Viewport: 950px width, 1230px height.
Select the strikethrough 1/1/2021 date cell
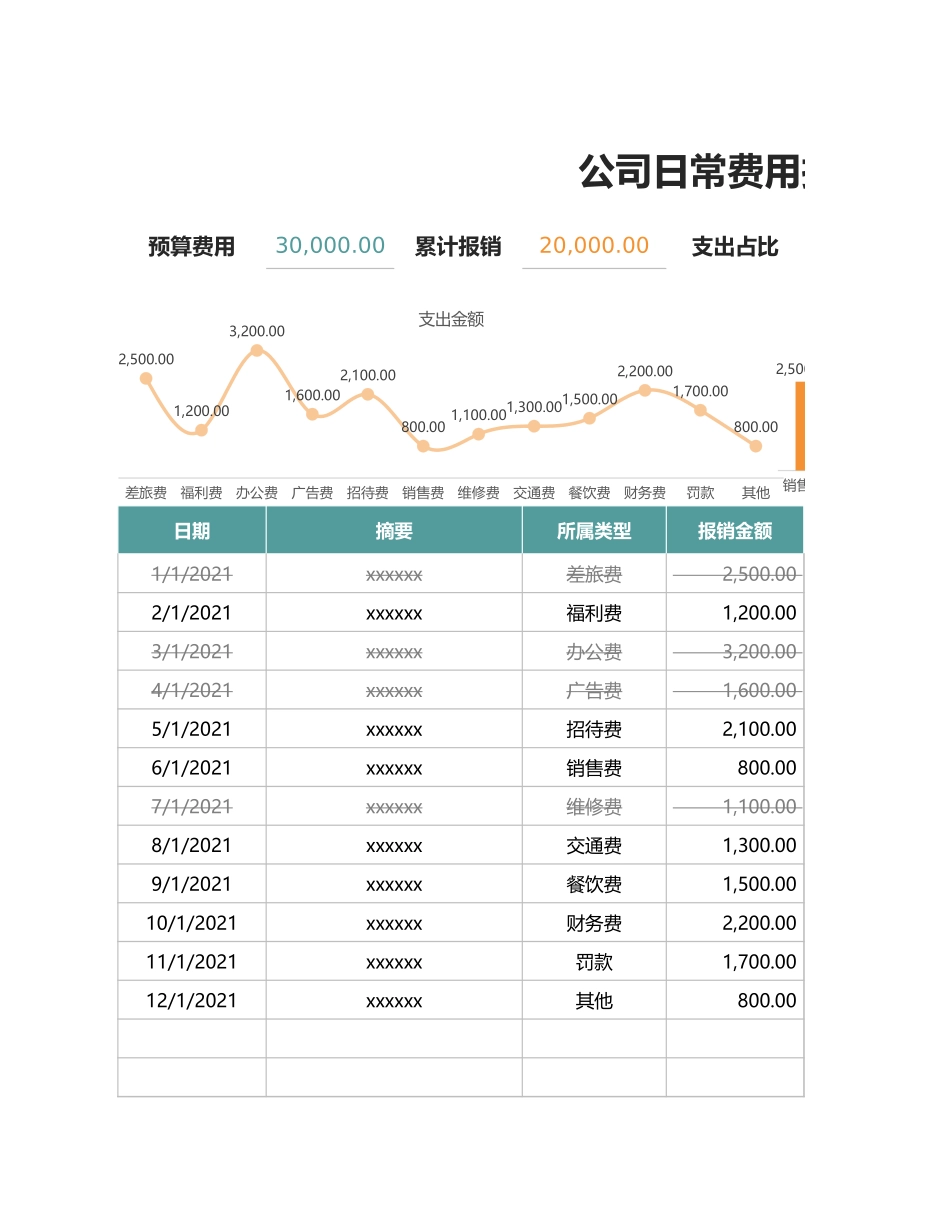click(191, 574)
